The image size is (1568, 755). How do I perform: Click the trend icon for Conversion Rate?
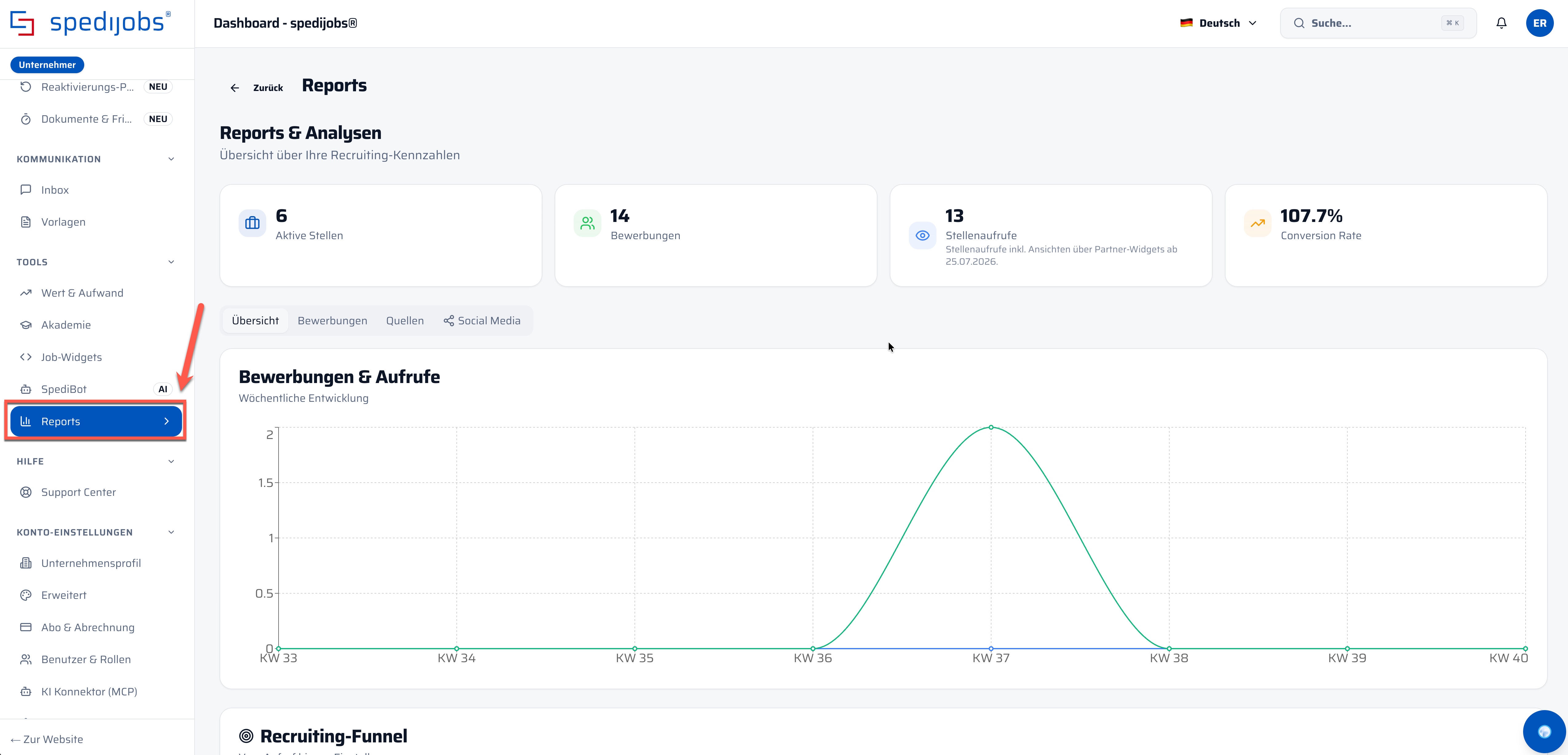point(1257,223)
